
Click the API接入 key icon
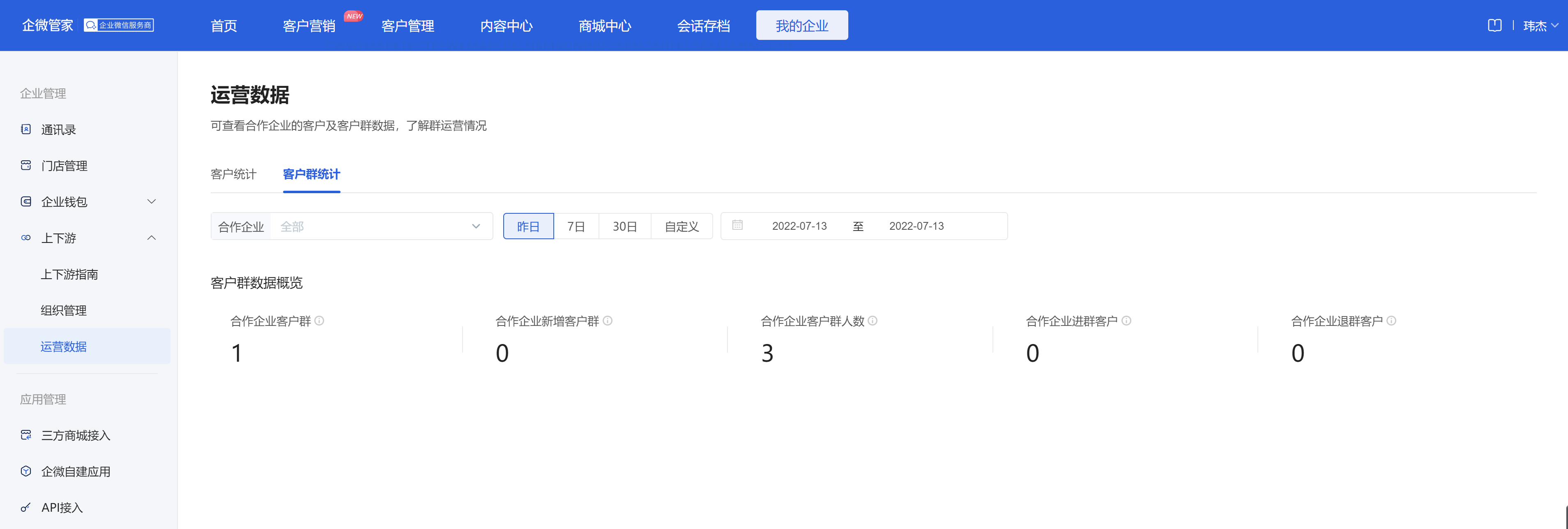[25, 507]
